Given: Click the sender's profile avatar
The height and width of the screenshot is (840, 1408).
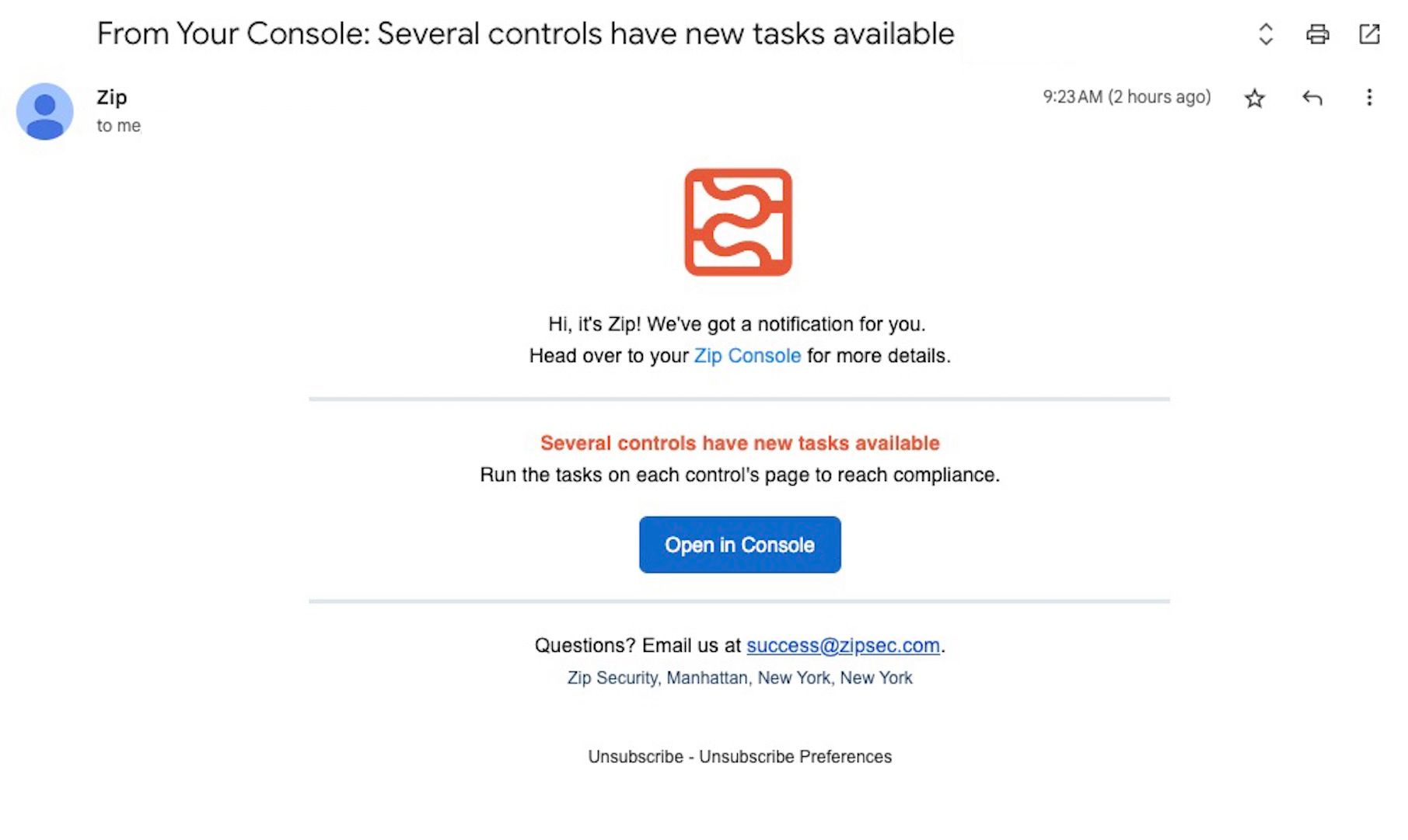Looking at the screenshot, I should tap(45, 112).
